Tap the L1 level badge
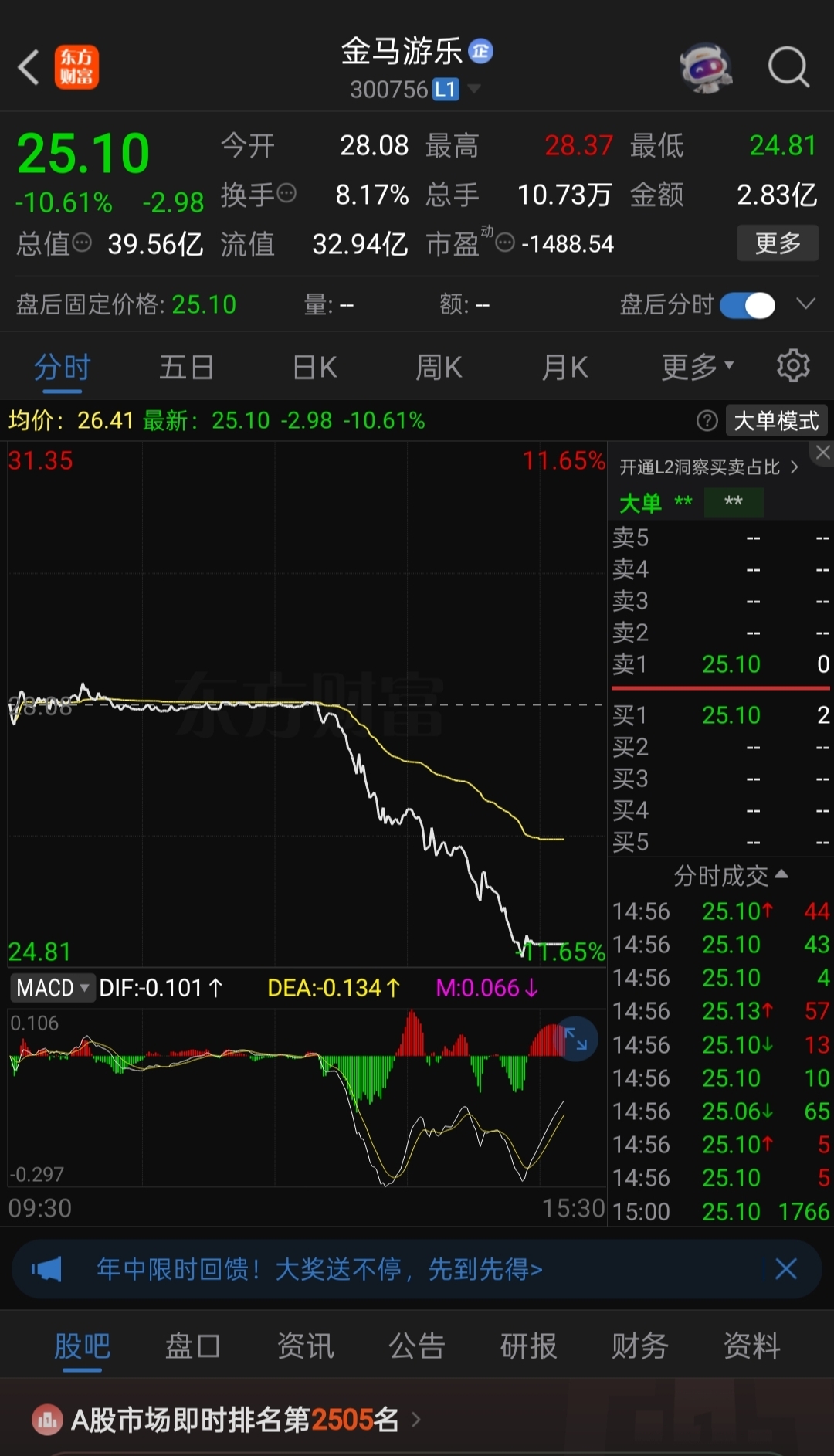Screen dimensions: 834x1456 [x=446, y=90]
